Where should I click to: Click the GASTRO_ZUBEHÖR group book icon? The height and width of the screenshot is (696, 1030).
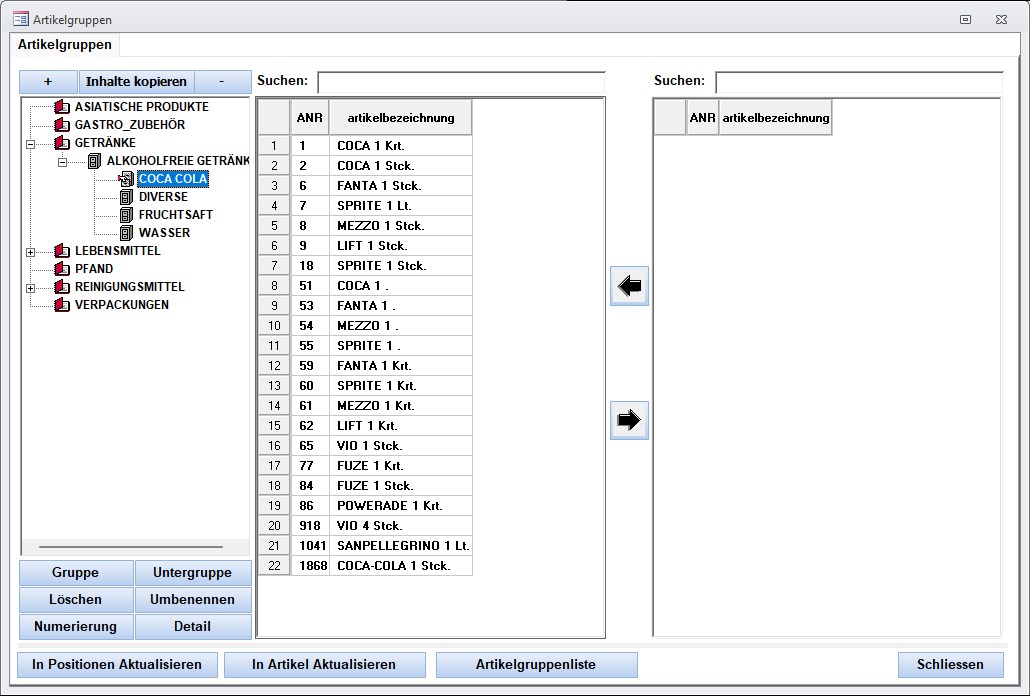point(62,125)
